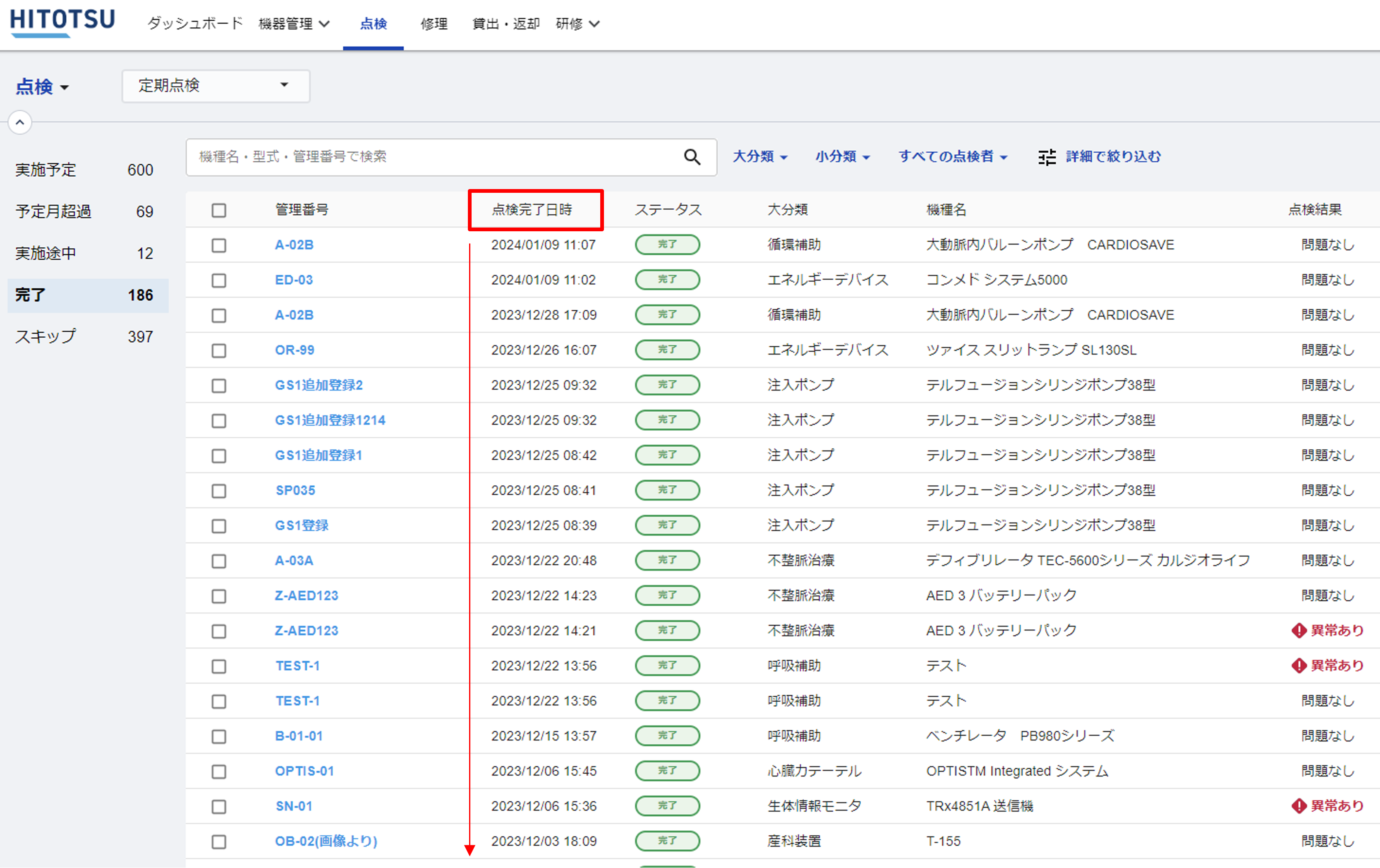Open the 貸出・返却 page
The width and height of the screenshot is (1380, 868).
[x=506, y=24]
